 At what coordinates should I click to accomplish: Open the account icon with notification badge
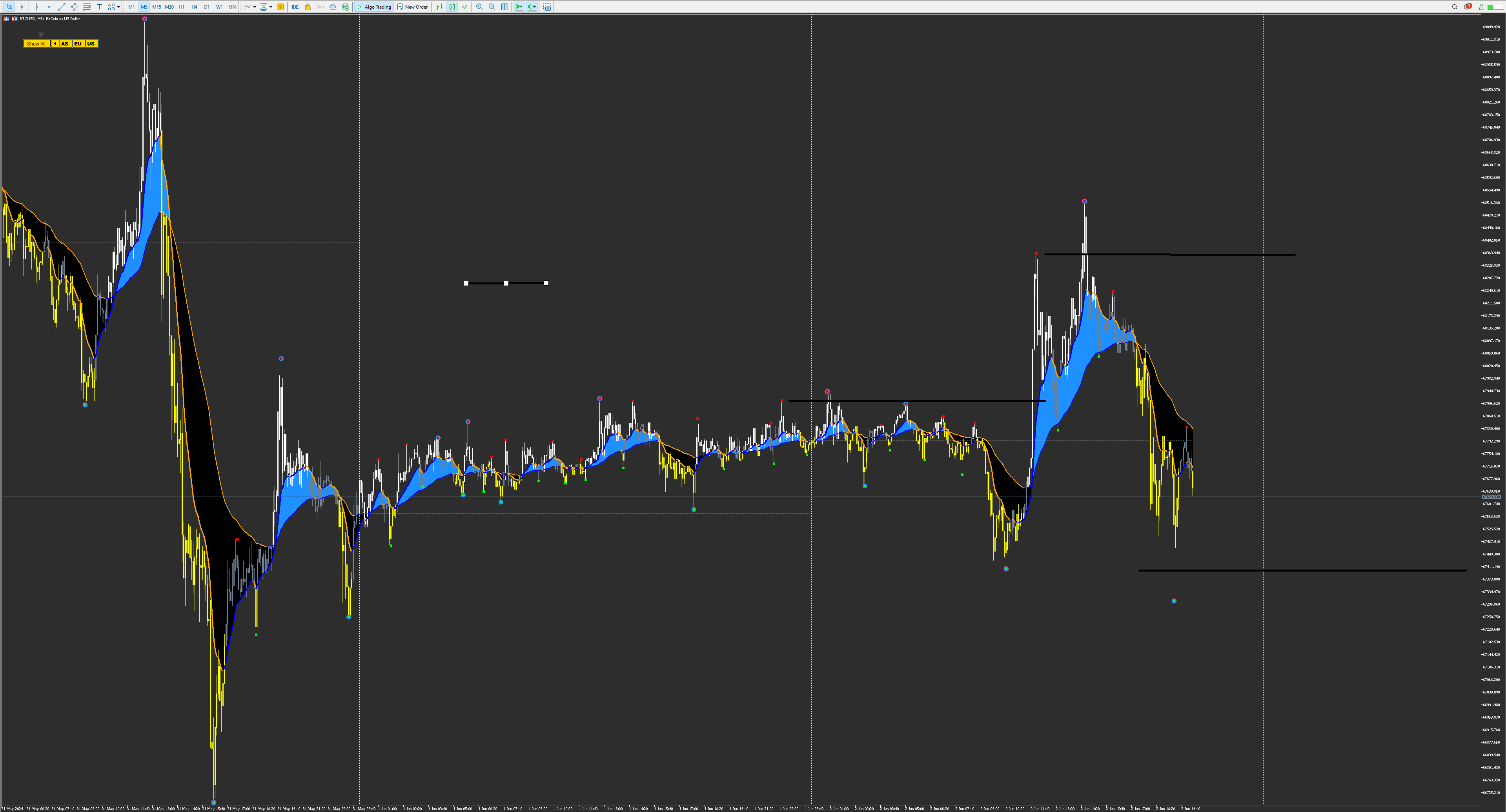pyautogui.click(x=1468, y=7)
